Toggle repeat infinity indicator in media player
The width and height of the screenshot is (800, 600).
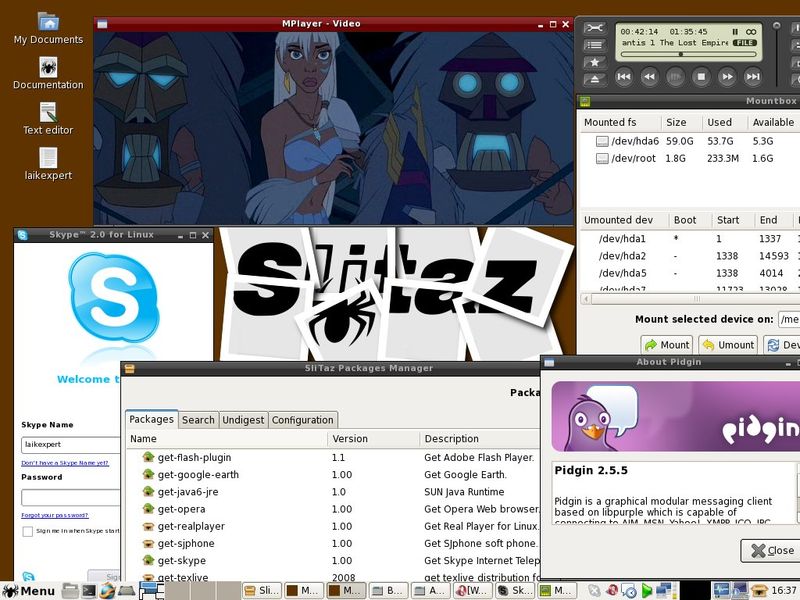[751, 32]
